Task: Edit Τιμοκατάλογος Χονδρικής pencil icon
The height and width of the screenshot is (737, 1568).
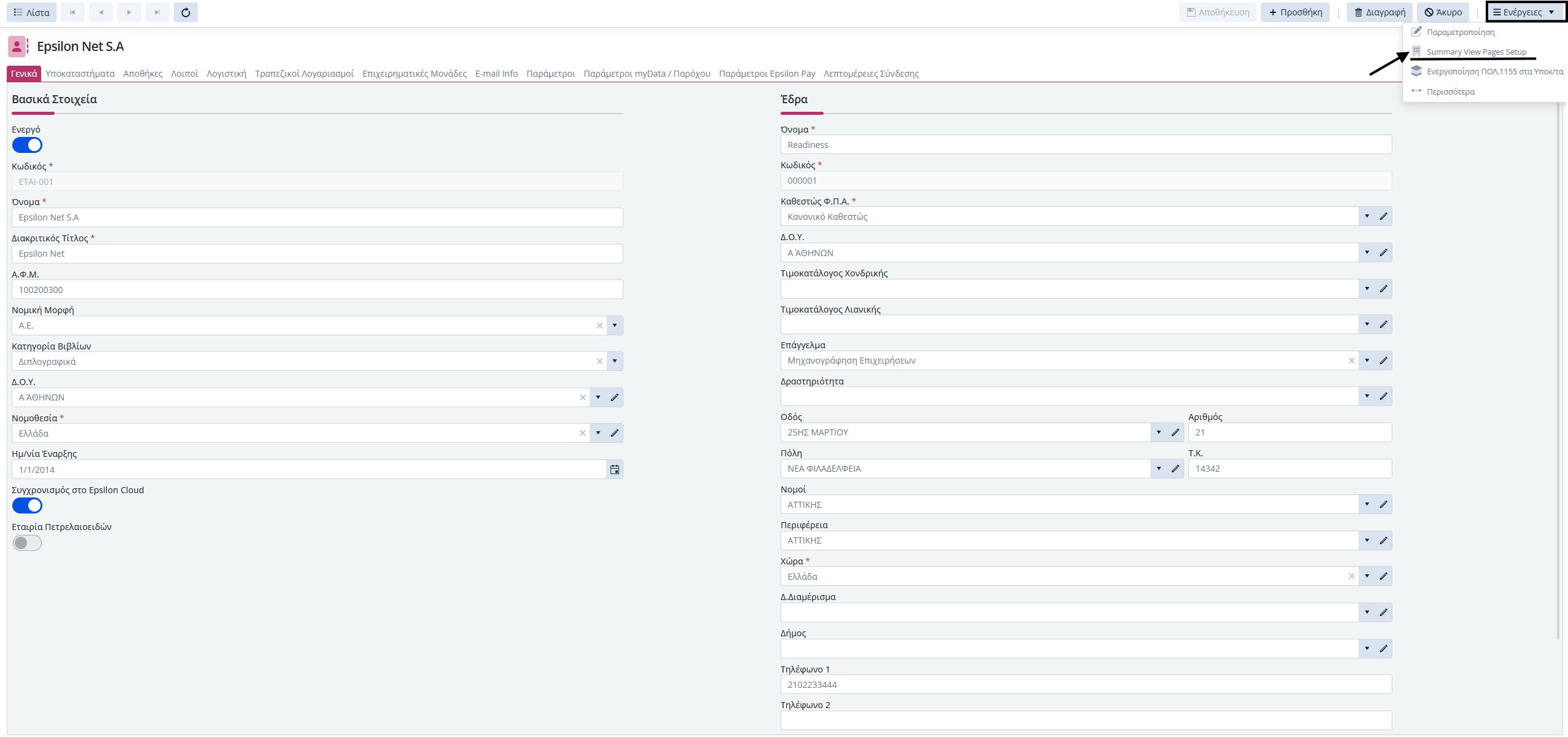Action: [1383, 289]
